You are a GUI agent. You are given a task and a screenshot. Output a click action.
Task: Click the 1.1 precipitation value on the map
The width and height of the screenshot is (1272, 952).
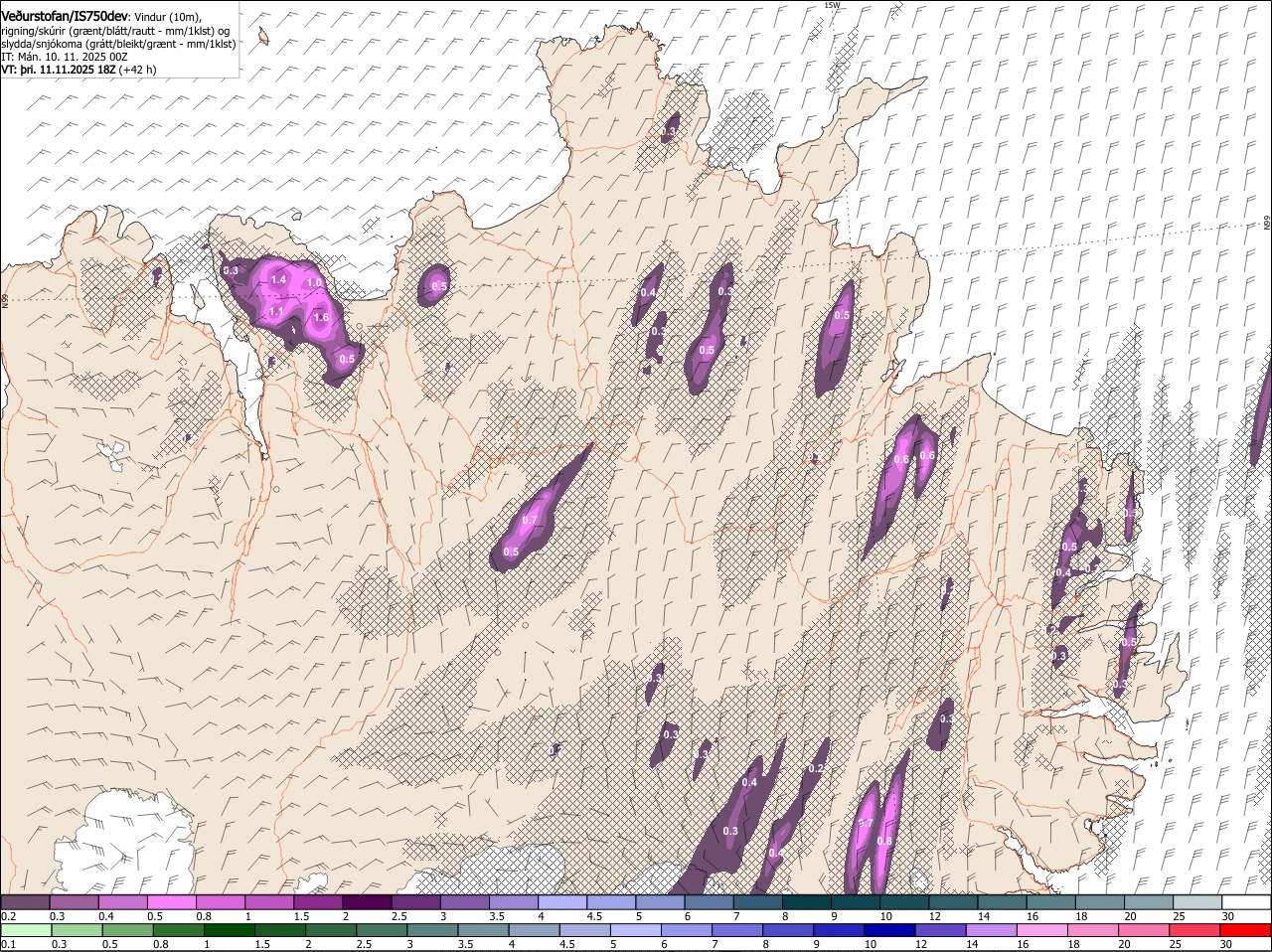point(276,312)
